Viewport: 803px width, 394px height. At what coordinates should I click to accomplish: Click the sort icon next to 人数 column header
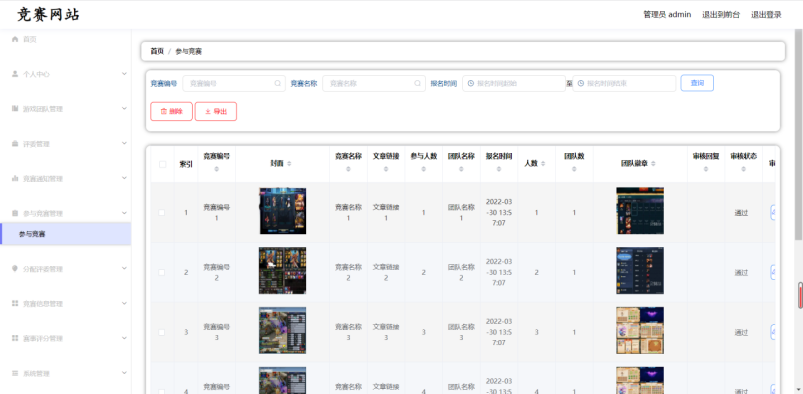click(x=543, y=164)
